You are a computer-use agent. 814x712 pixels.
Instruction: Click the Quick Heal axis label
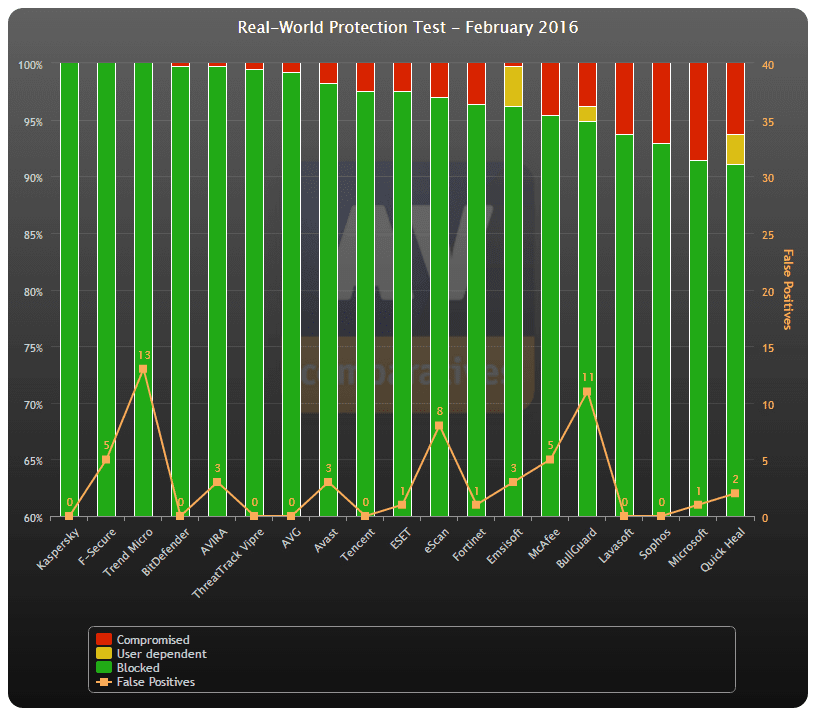coord(723,550)
